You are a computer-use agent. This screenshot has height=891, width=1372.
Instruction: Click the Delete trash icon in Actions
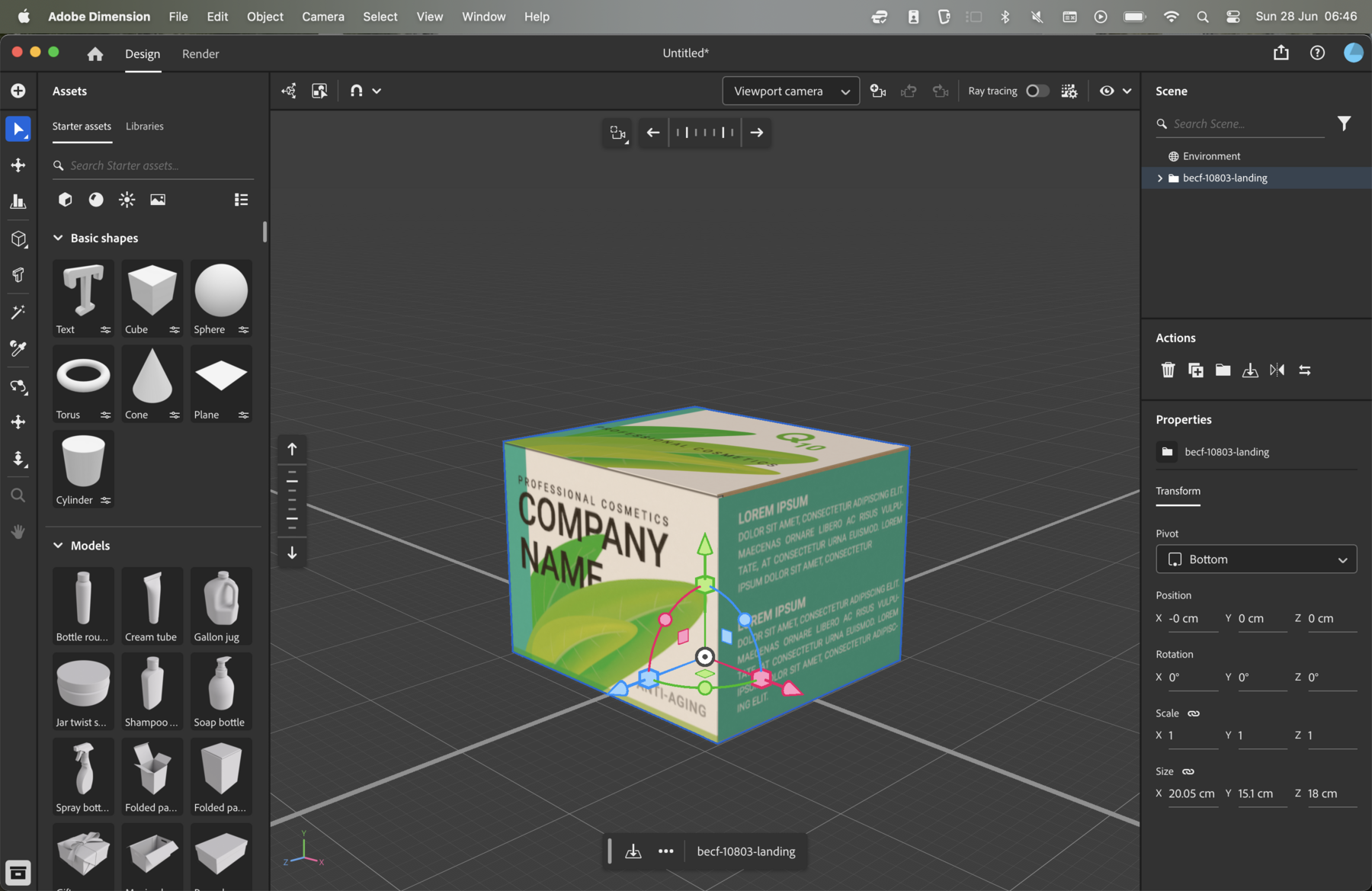(x=1168, y=370)
